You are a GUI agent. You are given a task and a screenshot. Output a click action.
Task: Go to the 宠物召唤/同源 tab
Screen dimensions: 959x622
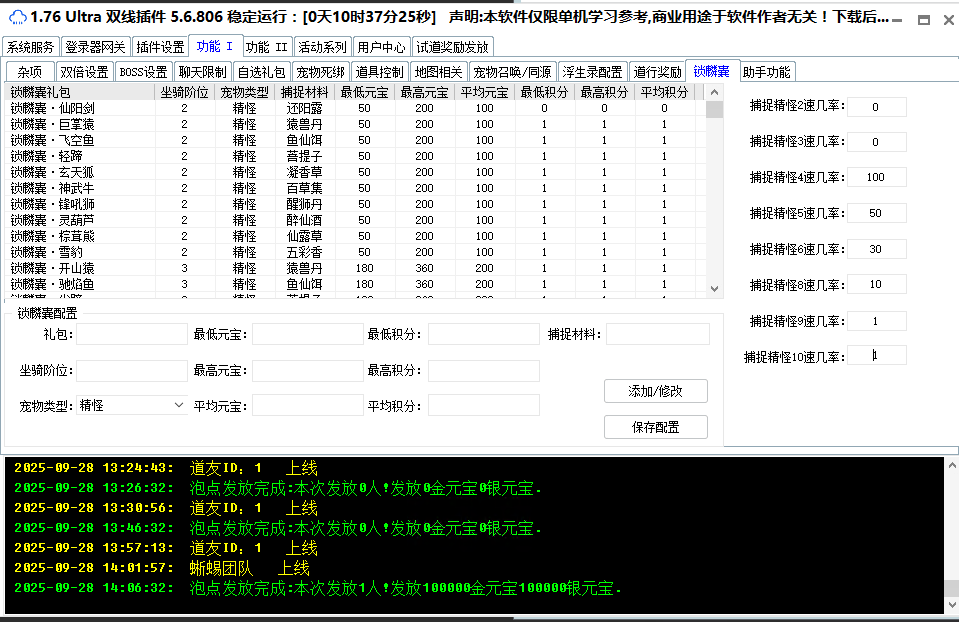[x=512, y=72]
